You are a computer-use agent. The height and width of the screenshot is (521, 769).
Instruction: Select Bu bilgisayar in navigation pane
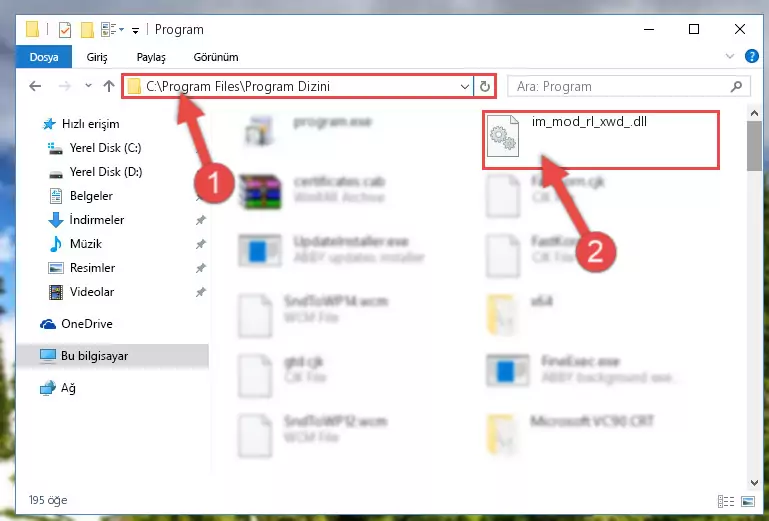point(112,356)
